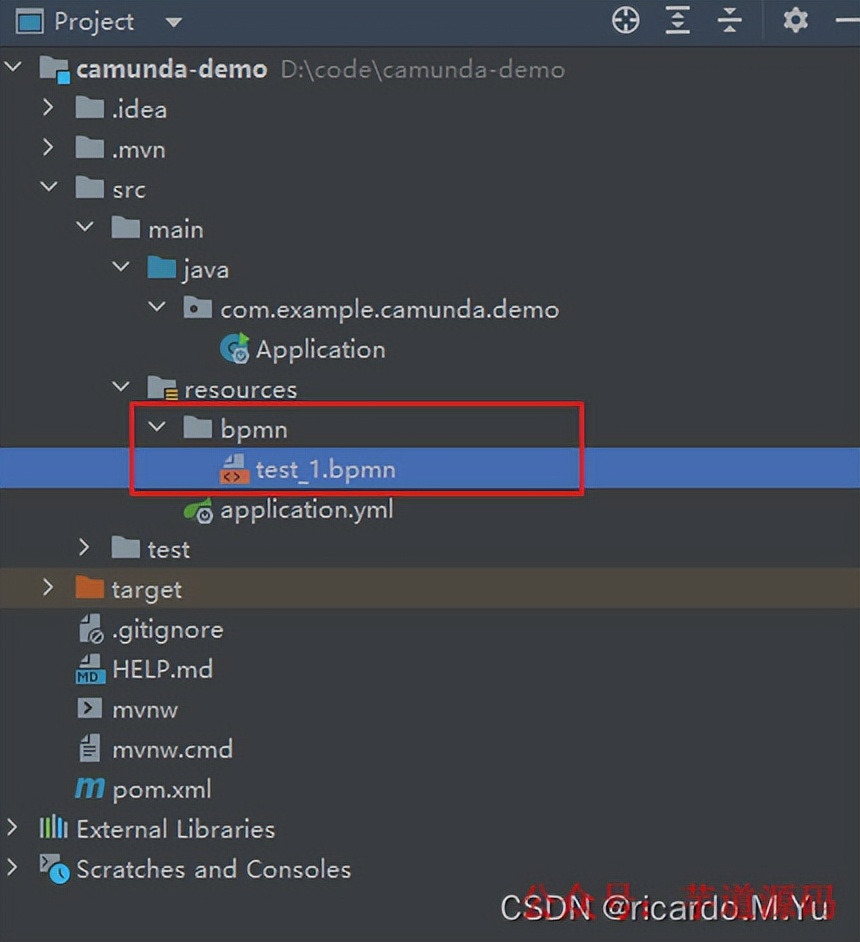
Task: Select the test_1.bpmn file
Action: (430, 469)
